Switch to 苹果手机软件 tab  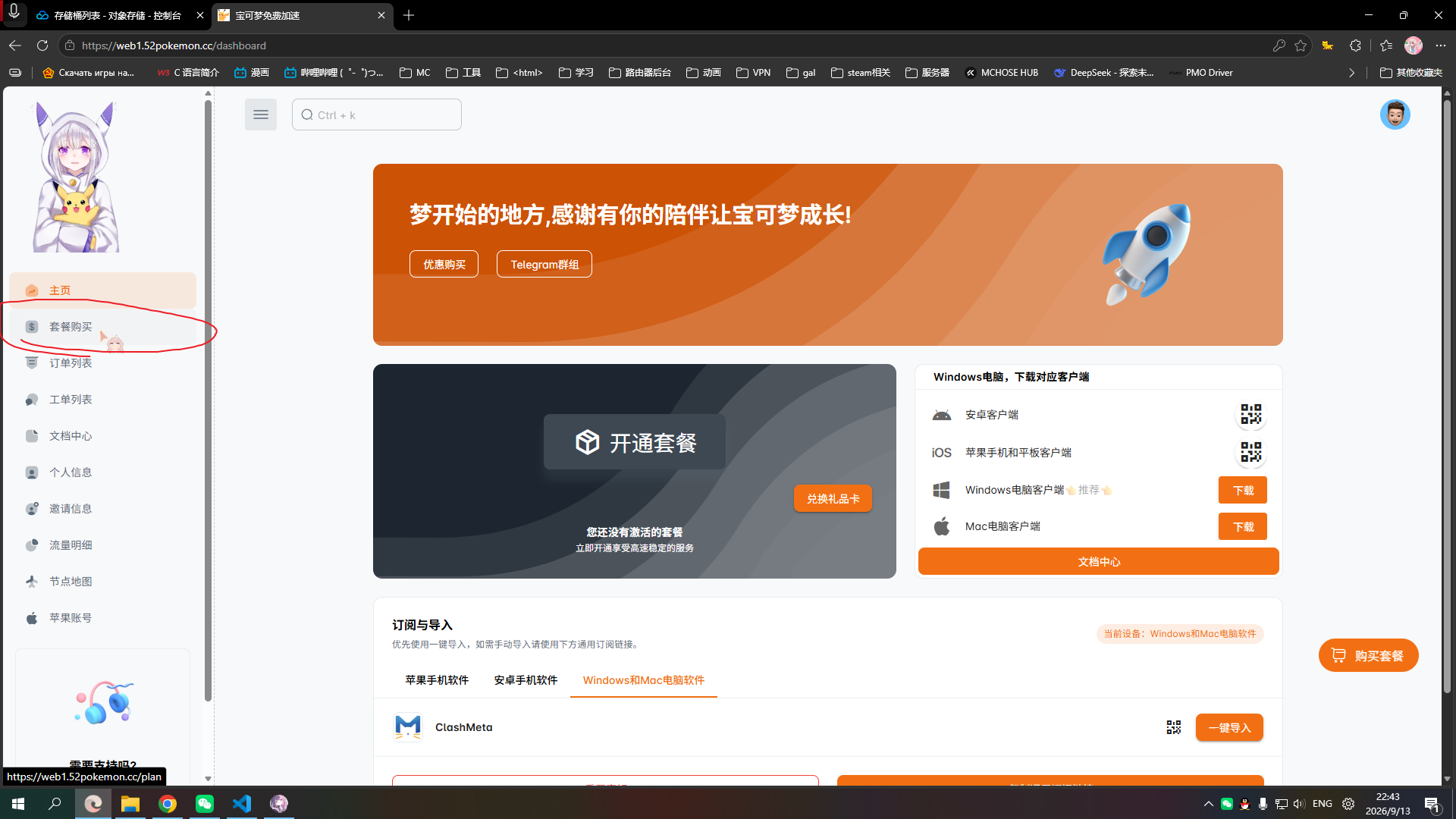pos(437,680)
